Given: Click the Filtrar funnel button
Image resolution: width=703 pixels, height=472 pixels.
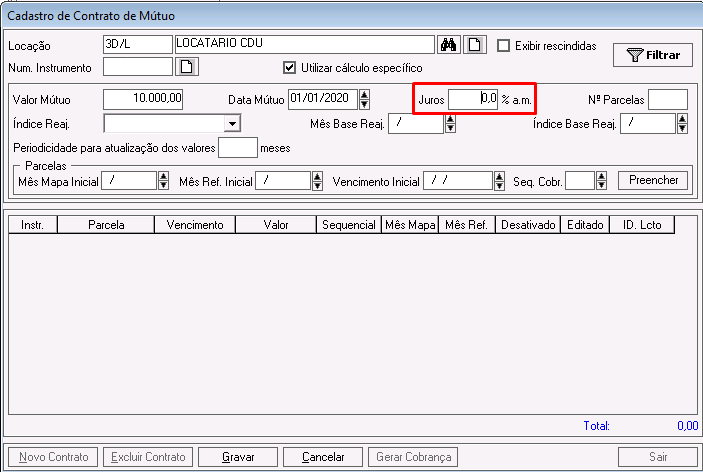Looking at the screenshot, I should click(652, 55).
